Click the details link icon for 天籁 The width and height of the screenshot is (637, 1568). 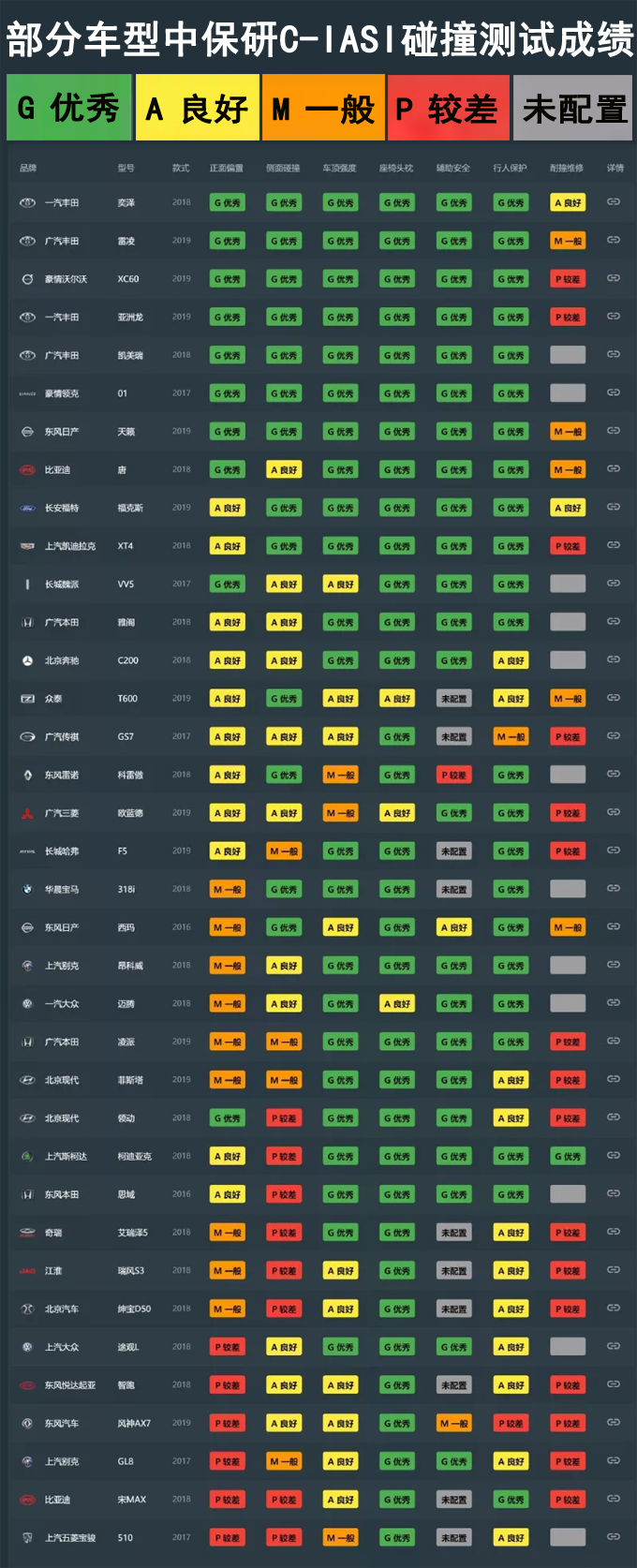[x=614, y=431]
